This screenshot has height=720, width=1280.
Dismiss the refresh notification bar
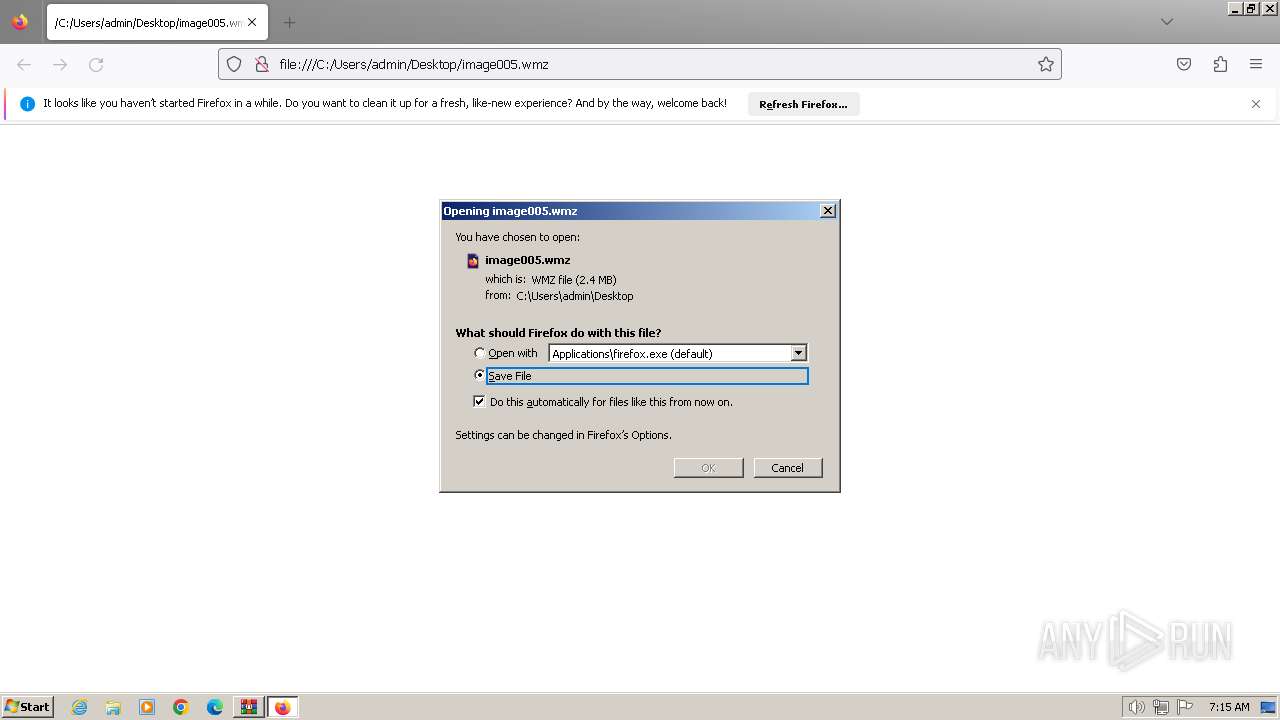(x=1256, y=104)
